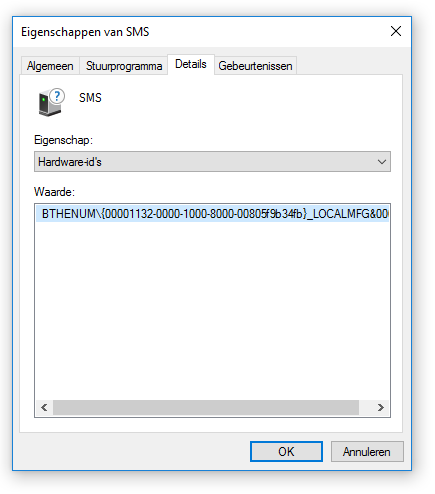This screenshot has width=435, height=494.
Task: Click the SMS device name label
Action: pos(90,98)
